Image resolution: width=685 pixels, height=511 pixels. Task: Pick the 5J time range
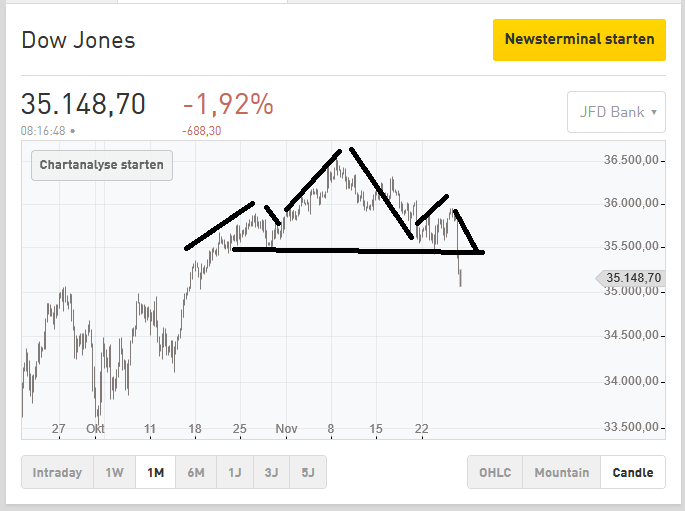(x=308, y=473)
